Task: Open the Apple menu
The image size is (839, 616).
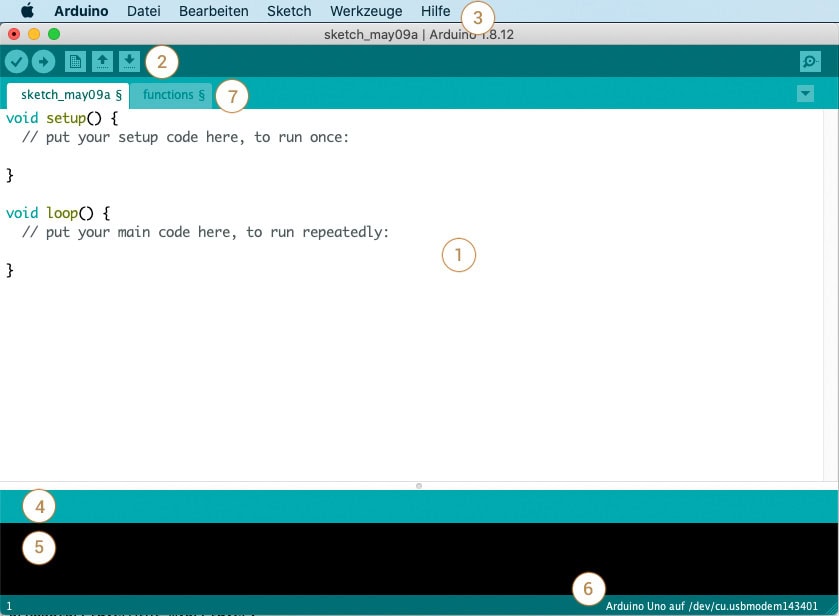Action: 27,11
